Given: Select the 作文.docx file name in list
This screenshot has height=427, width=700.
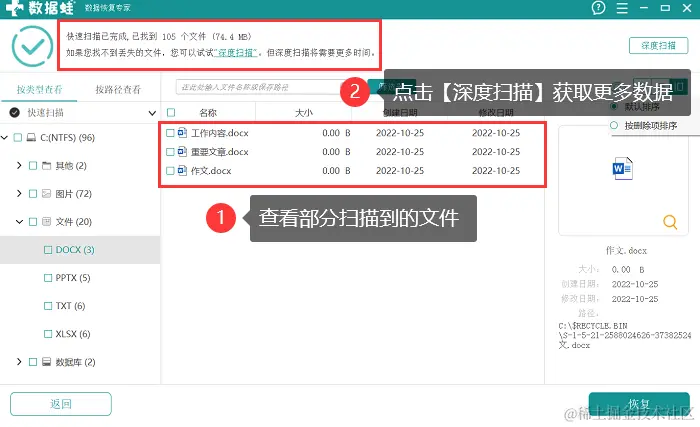Looking at the screenshot, I should click(211, 171).
